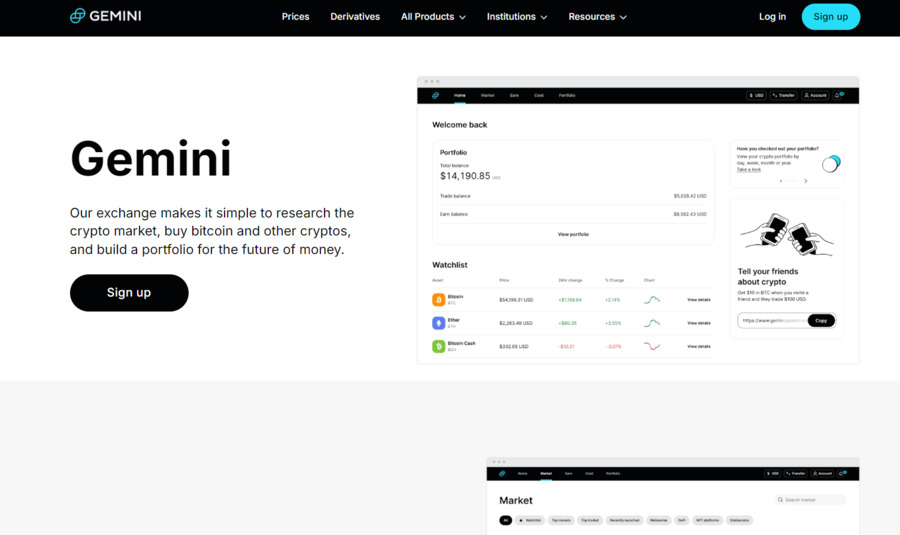This screenshot has width=900, height=535.
Task: Click the Ether green sparkline chart
Action: coord(651,323)
